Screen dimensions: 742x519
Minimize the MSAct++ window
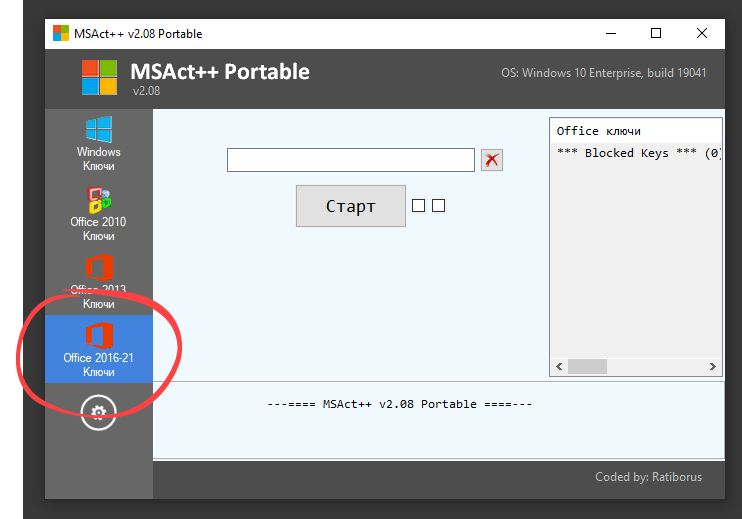[609, 34]
